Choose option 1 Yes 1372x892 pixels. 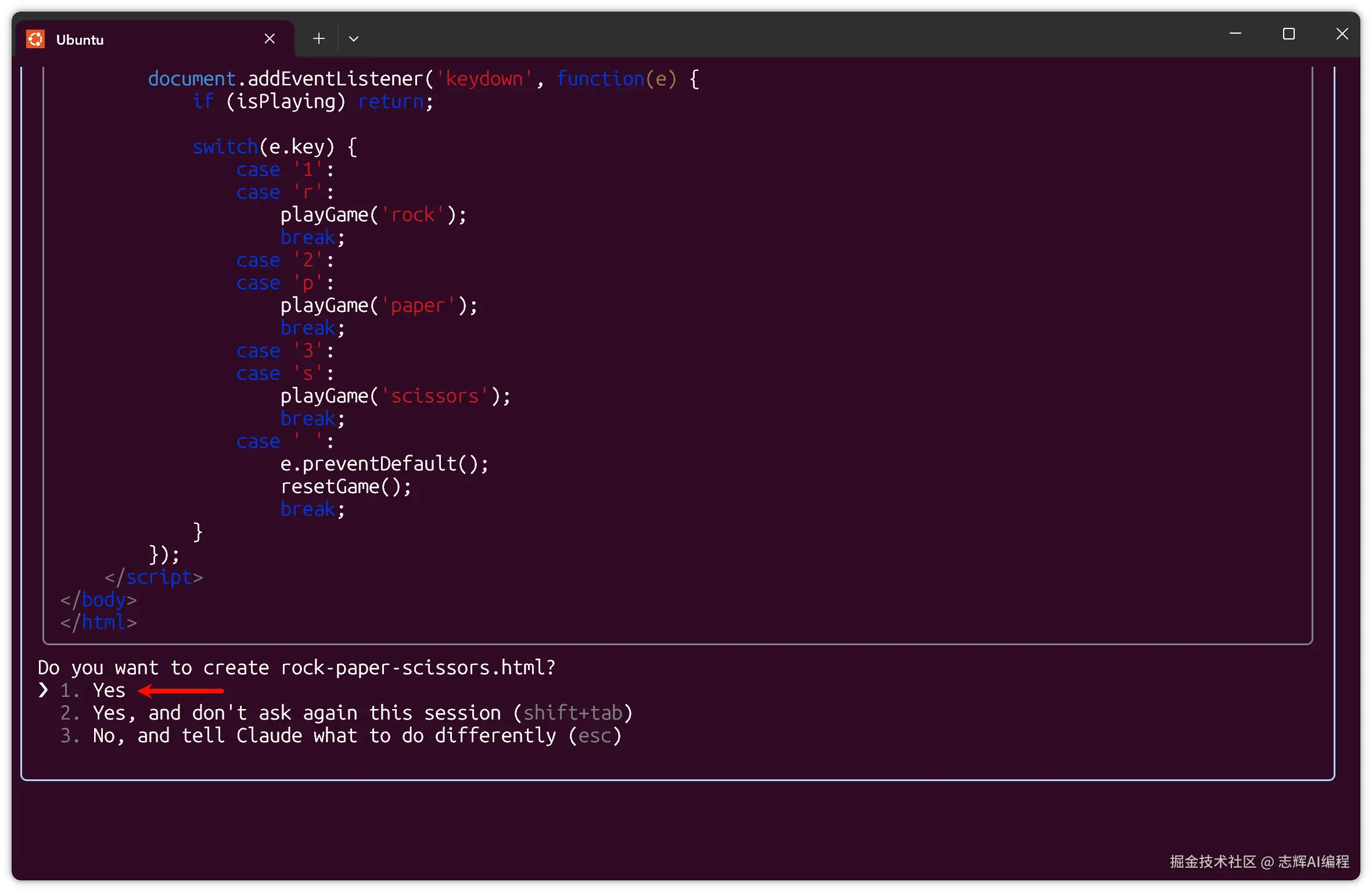click(x=109, y=690)
